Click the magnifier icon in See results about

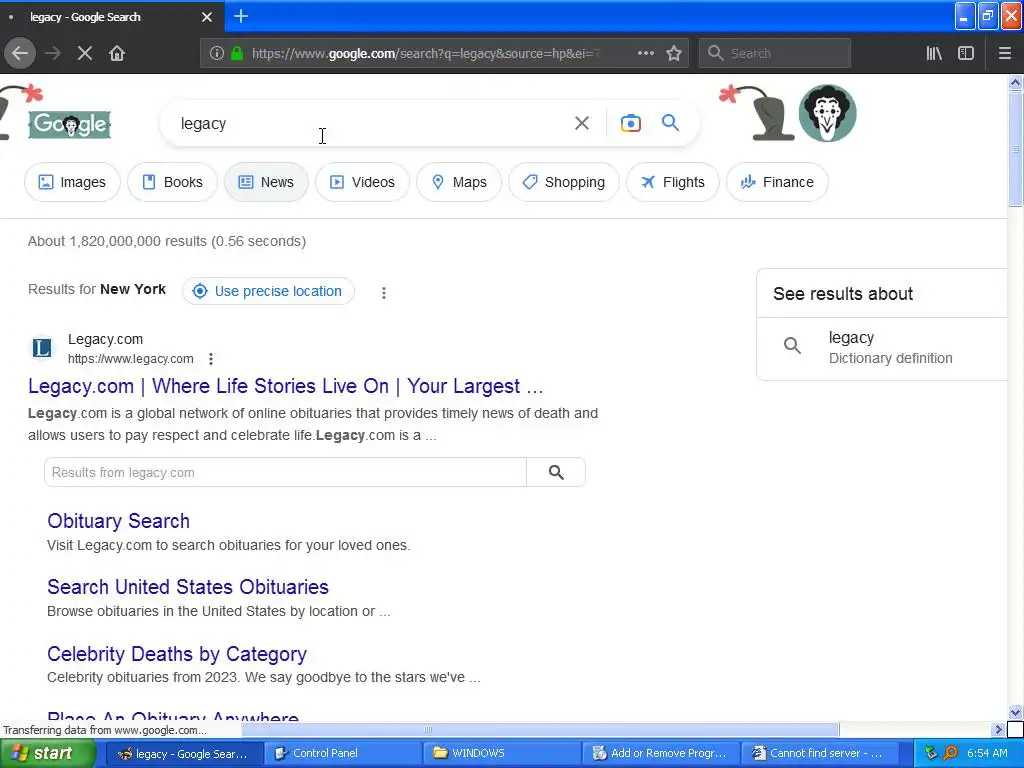(x=792, y=345)
